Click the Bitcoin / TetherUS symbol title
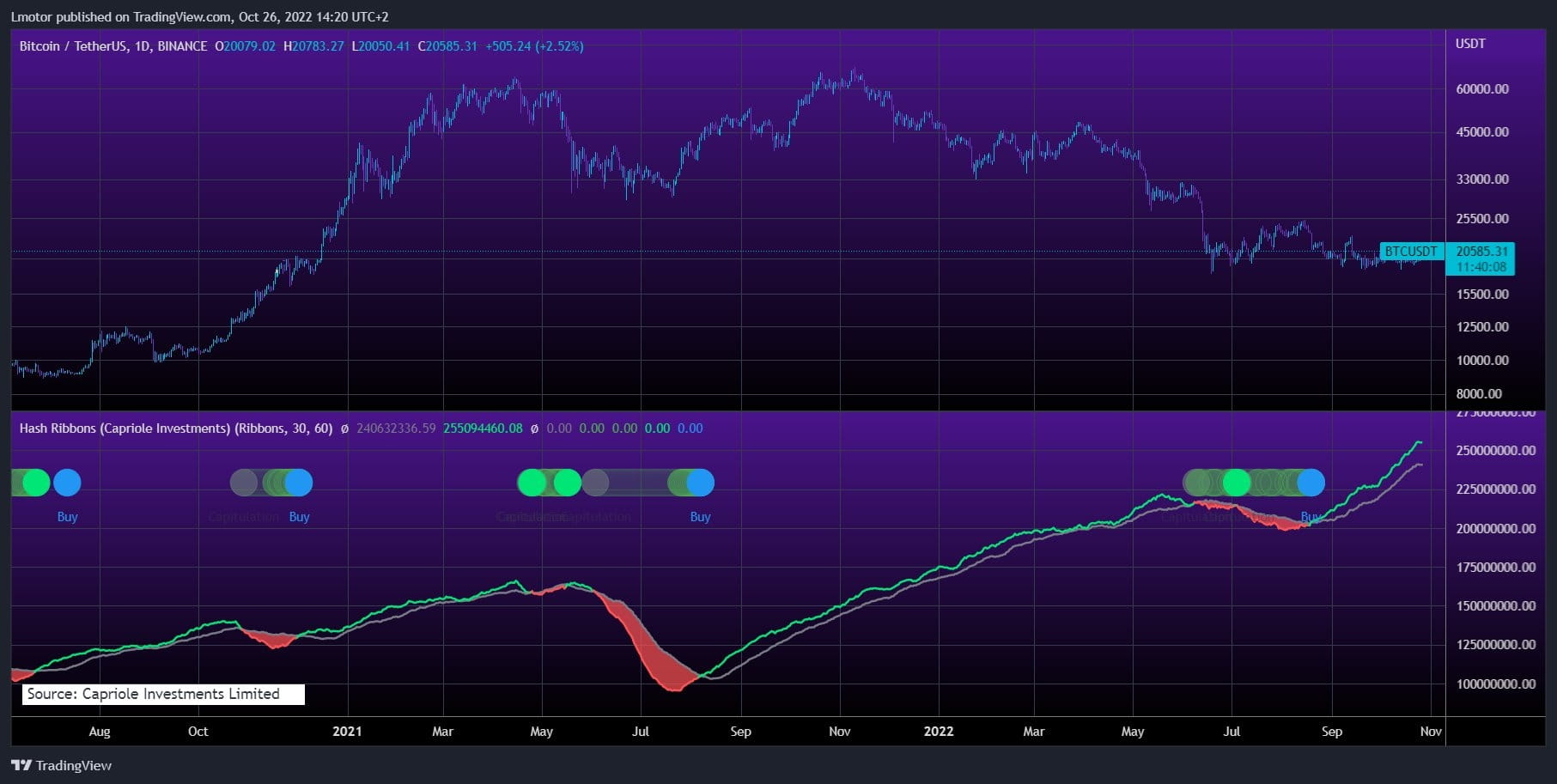This screenshot has height=784, width=1557. tap(73, 46)
